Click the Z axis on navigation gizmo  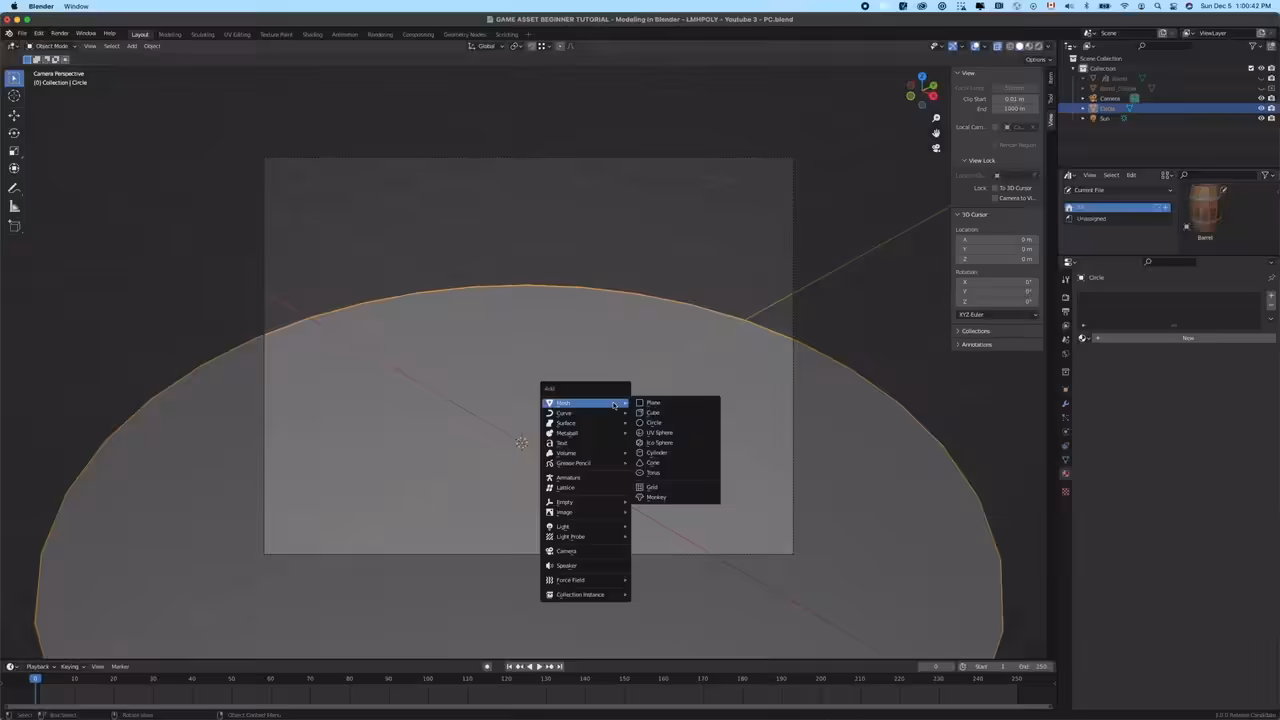pyautogui.click(x=922, y=77)
